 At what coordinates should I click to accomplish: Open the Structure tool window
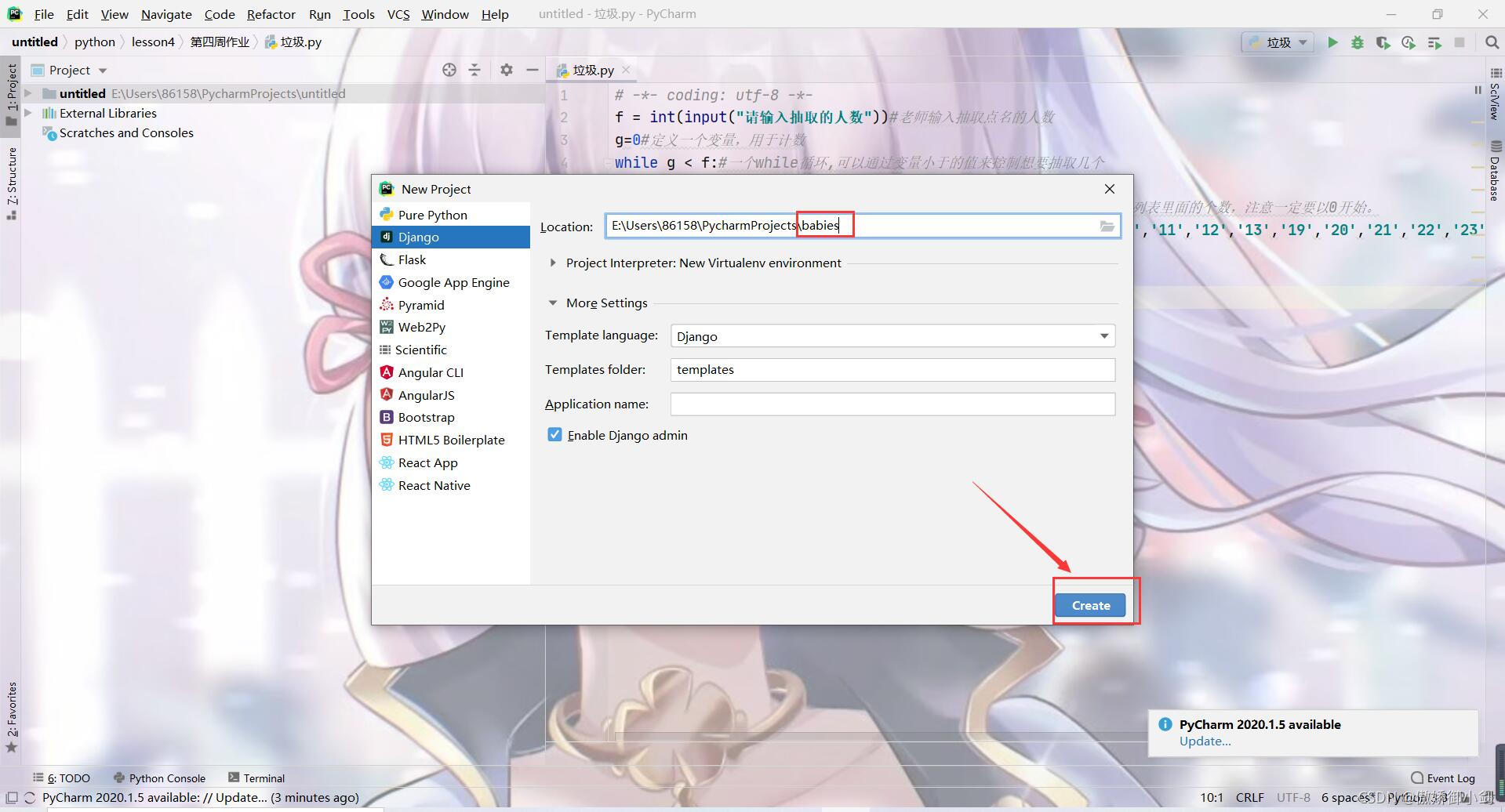pyautogui.click(x=11, y=183)
